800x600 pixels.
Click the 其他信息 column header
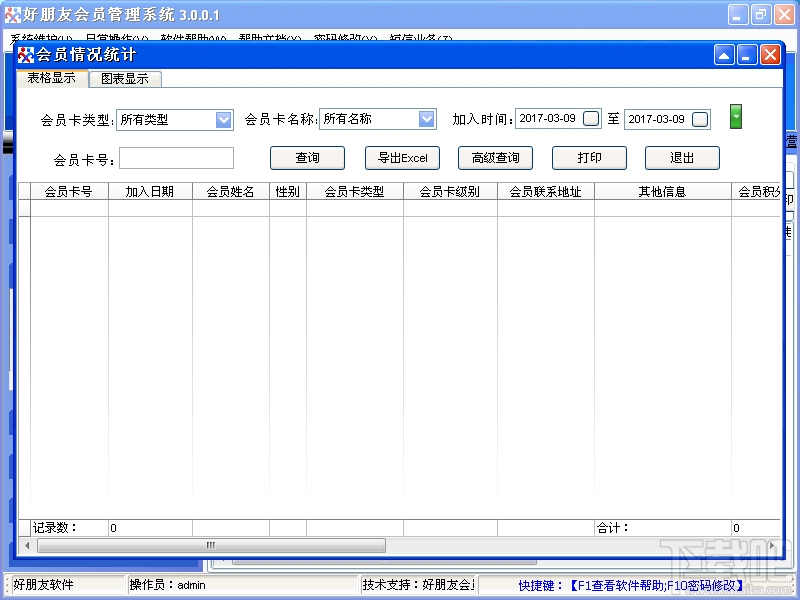(x=662, y=192)
